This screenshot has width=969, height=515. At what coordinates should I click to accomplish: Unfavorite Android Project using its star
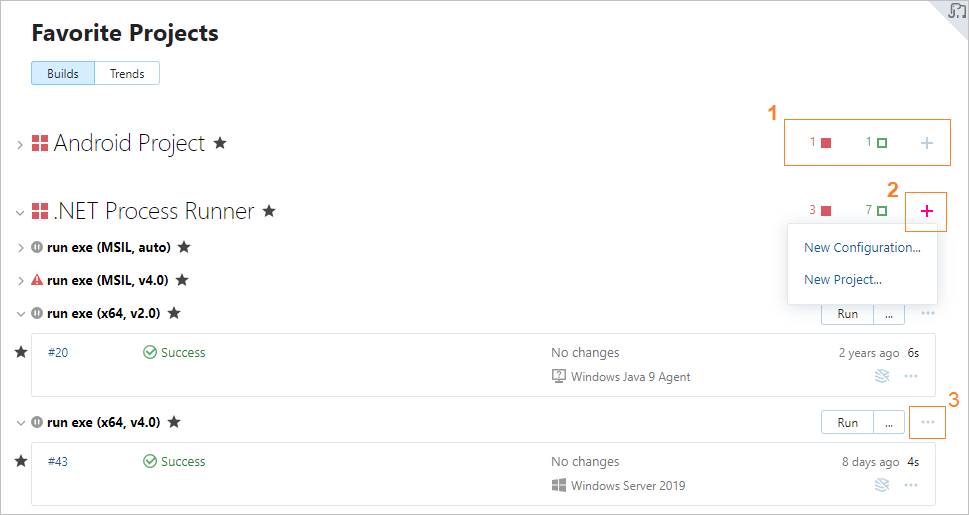220,143
